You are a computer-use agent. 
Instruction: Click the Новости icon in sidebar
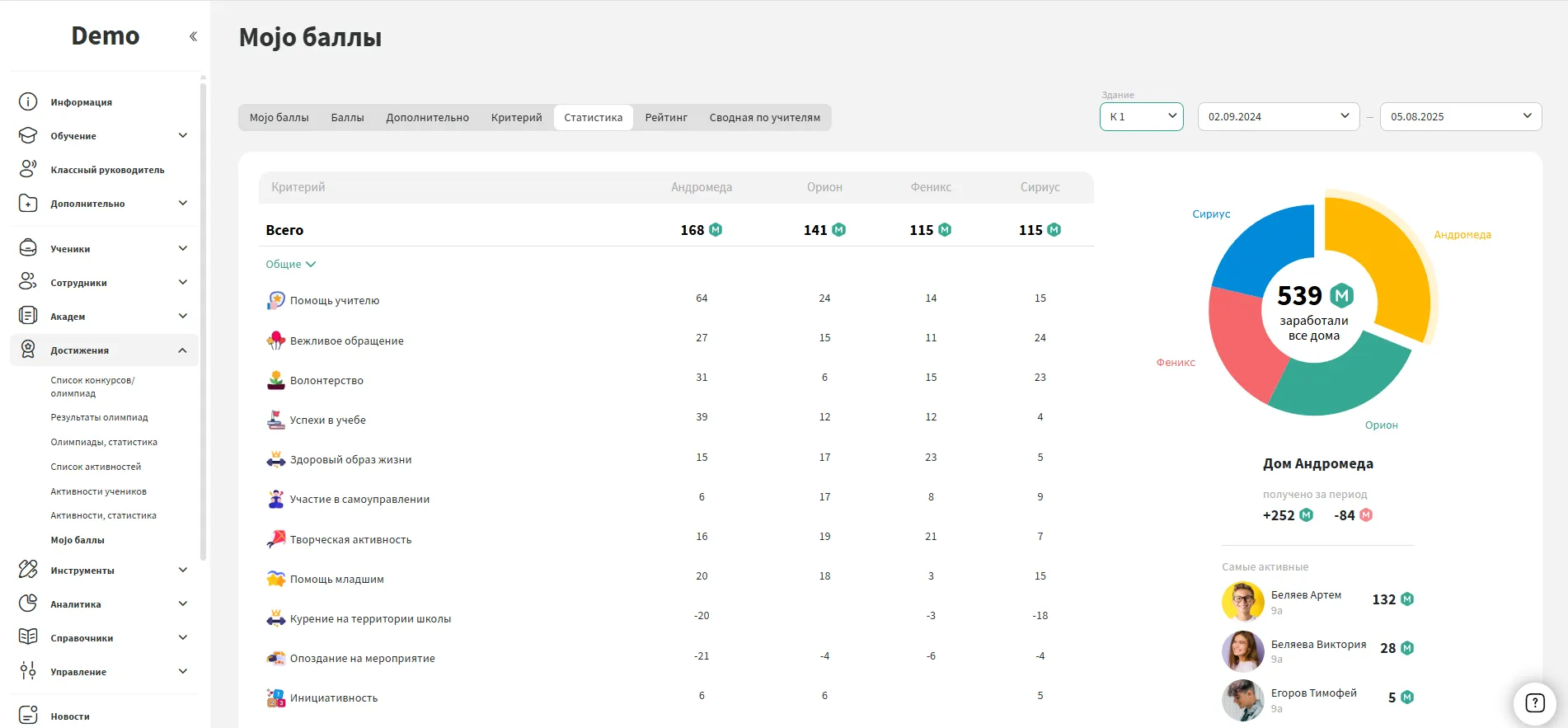tap(28, 716)
